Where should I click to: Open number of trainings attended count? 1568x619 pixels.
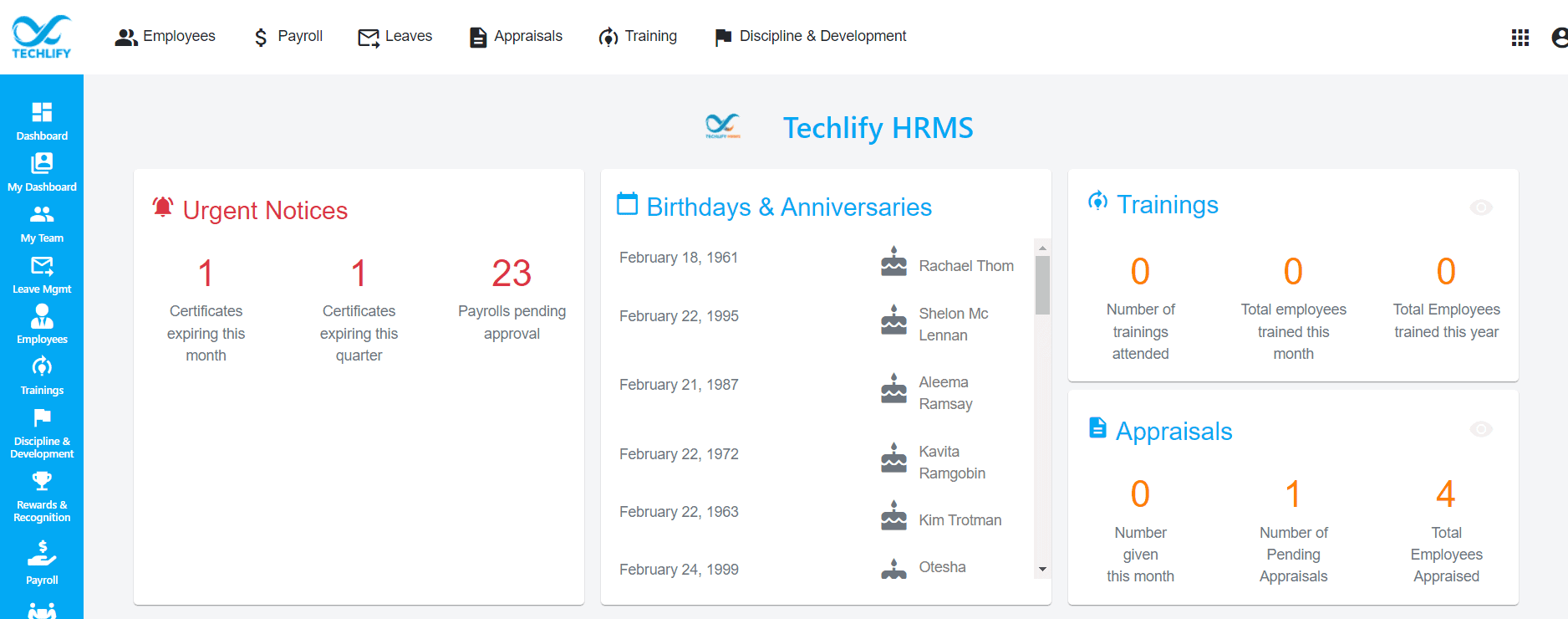click(x=1140, y=272)
